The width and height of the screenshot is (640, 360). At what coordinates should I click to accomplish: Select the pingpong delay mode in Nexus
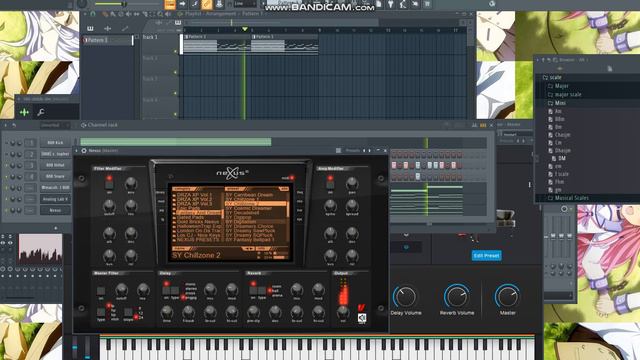pos(190,298)
